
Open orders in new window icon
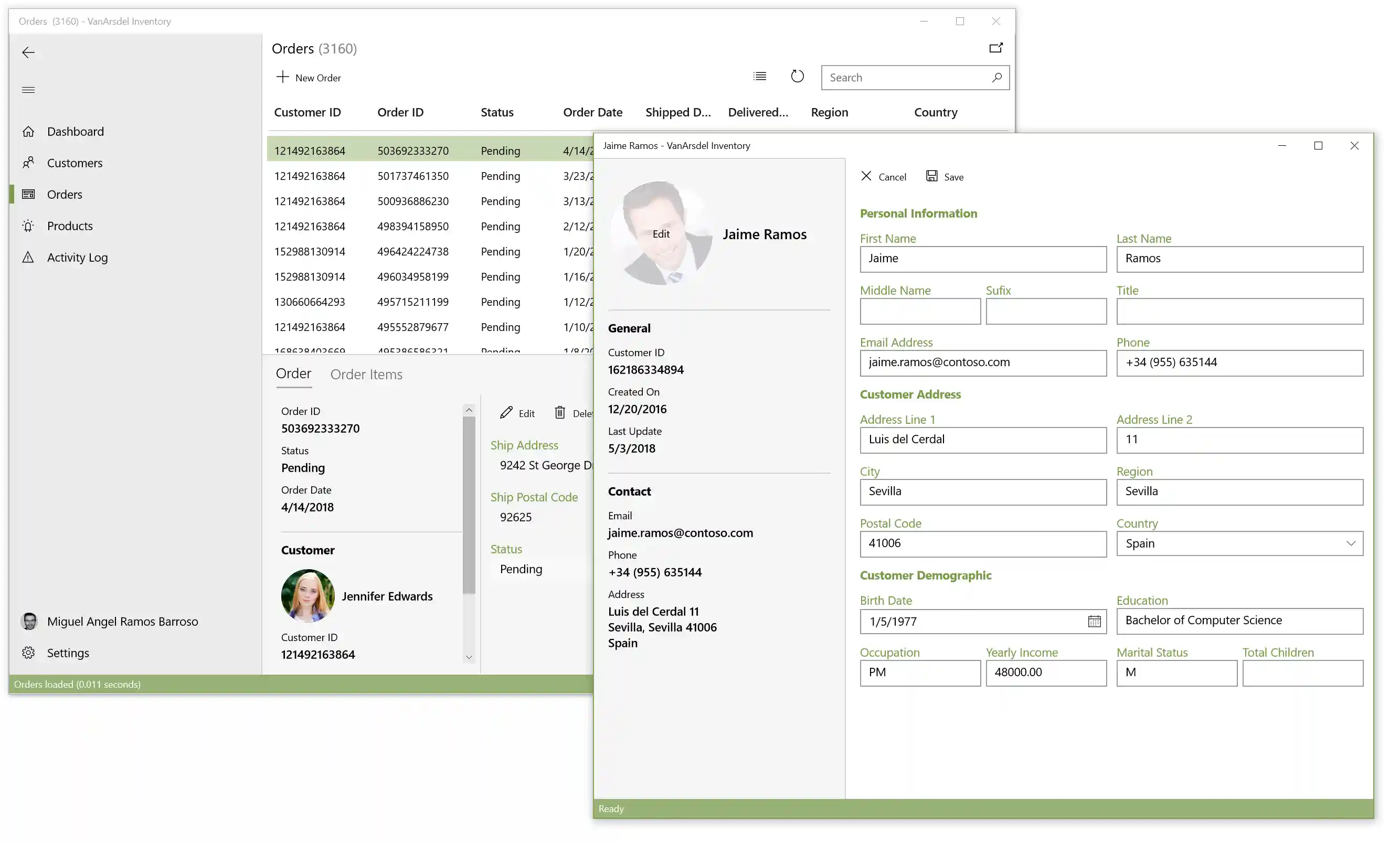(x=995, y=48)
